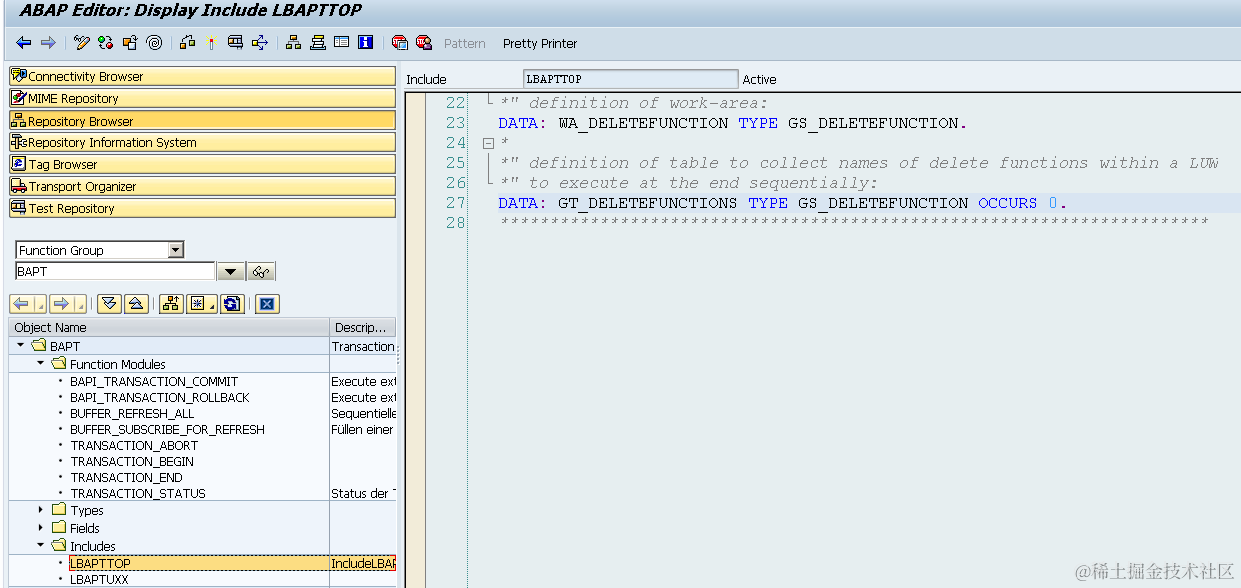The height and width of the screenshot is (588, 1241).
Task: Open the Connectivity Browser tab
Action: [202, 76]
